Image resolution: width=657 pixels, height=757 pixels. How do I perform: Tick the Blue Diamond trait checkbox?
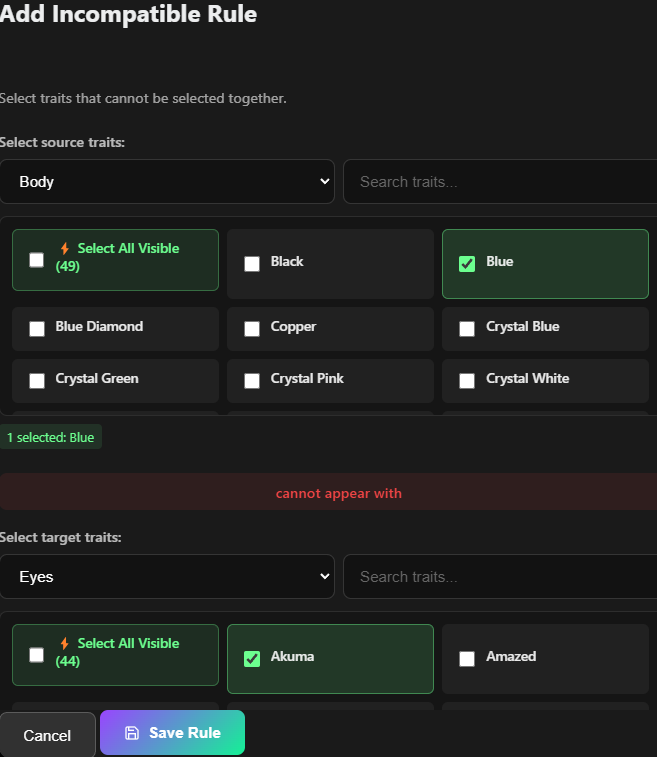(x=37, y=328)
